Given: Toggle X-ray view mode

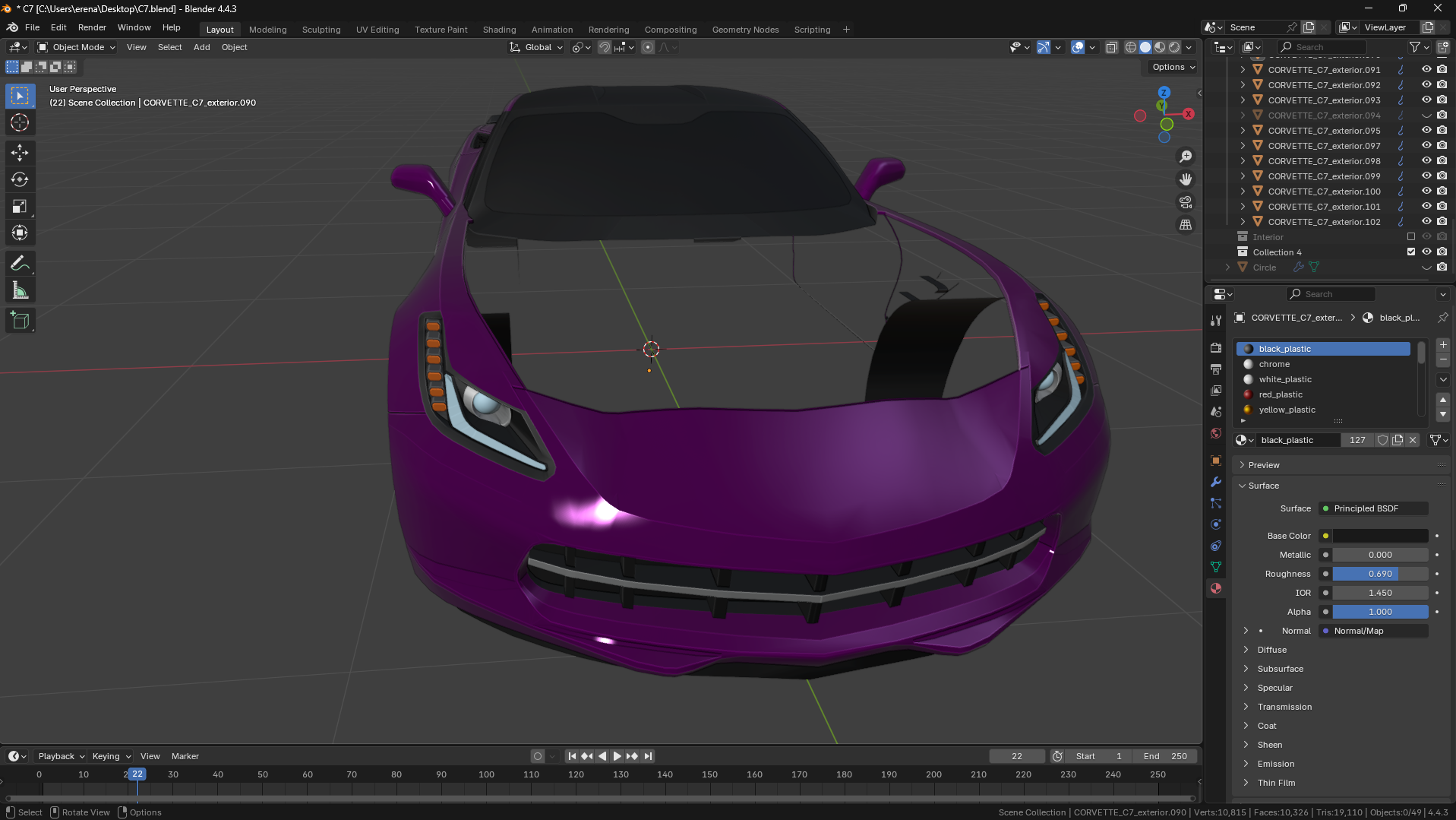Looking at the screenshot, I should point(1111,47).
